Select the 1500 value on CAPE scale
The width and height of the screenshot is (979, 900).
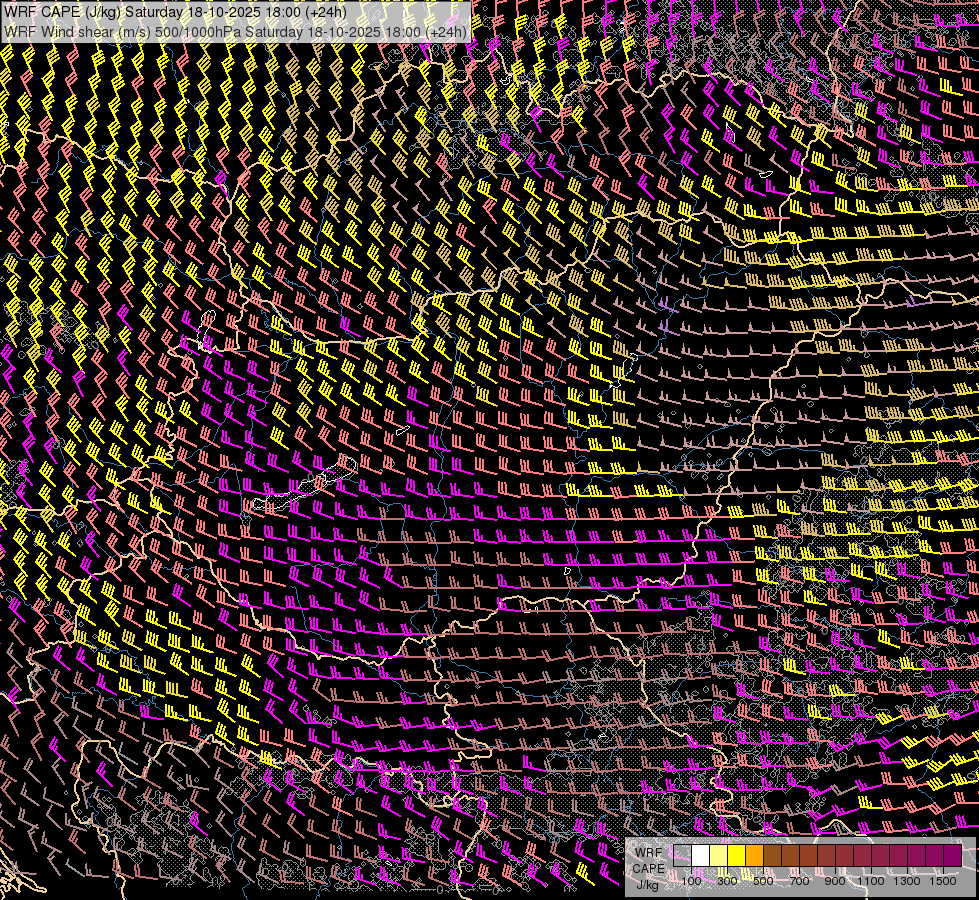943,881
